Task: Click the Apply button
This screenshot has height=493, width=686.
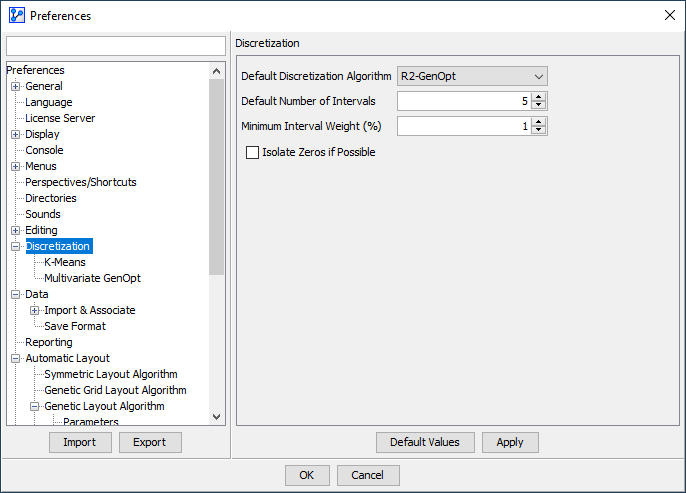Action: (x=510, y=442)
